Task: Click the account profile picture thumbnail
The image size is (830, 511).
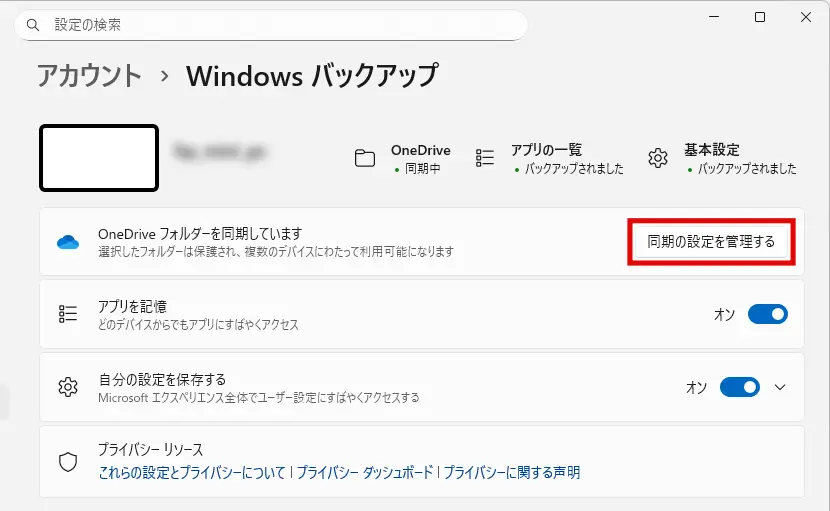Action: click(x=99, y=158)
